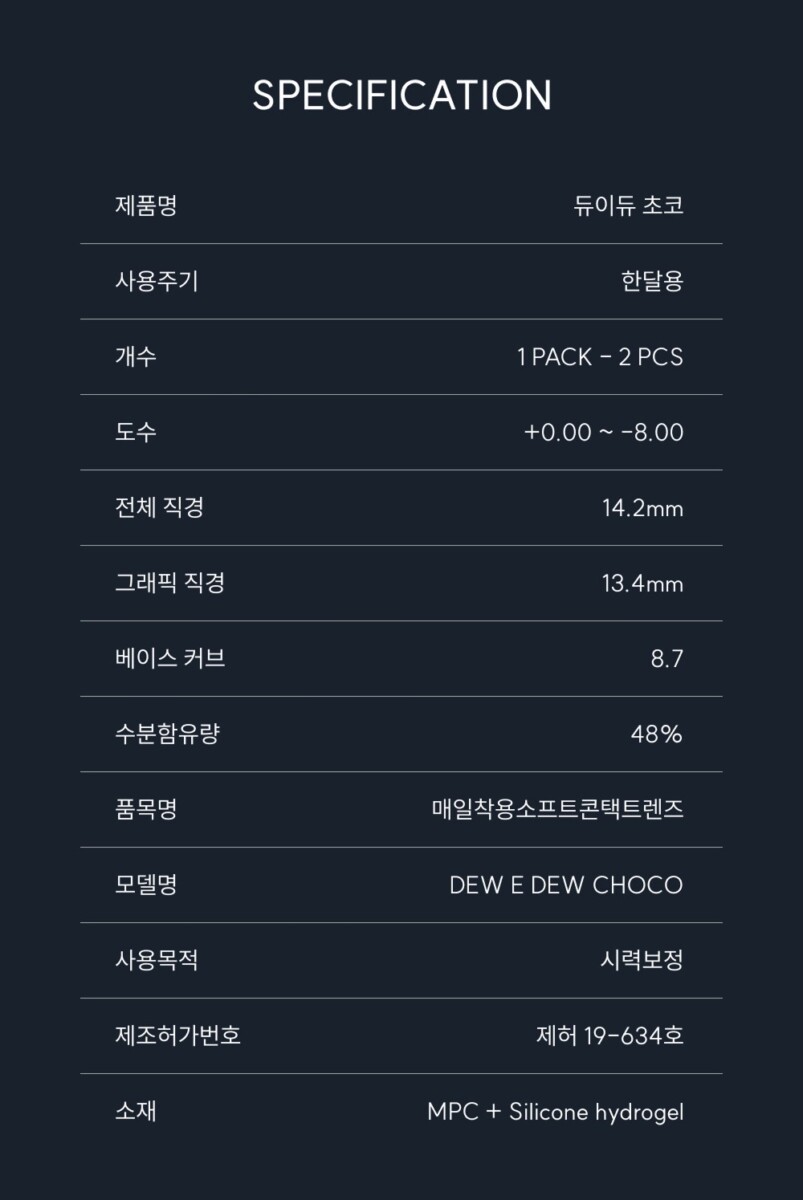The image size is (803, 1200).
Task: Click the 제품명 row label
Action: pos(146,206)
